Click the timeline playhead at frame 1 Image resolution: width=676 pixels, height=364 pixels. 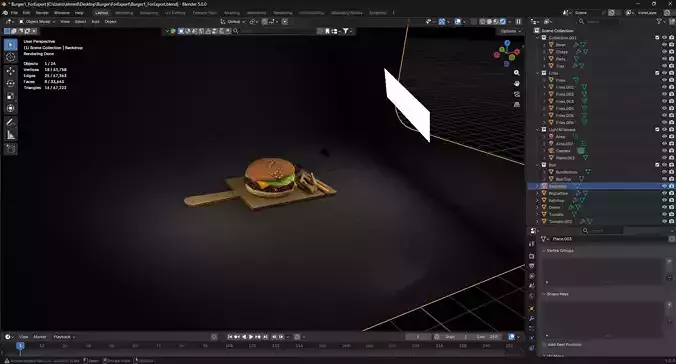20,346
